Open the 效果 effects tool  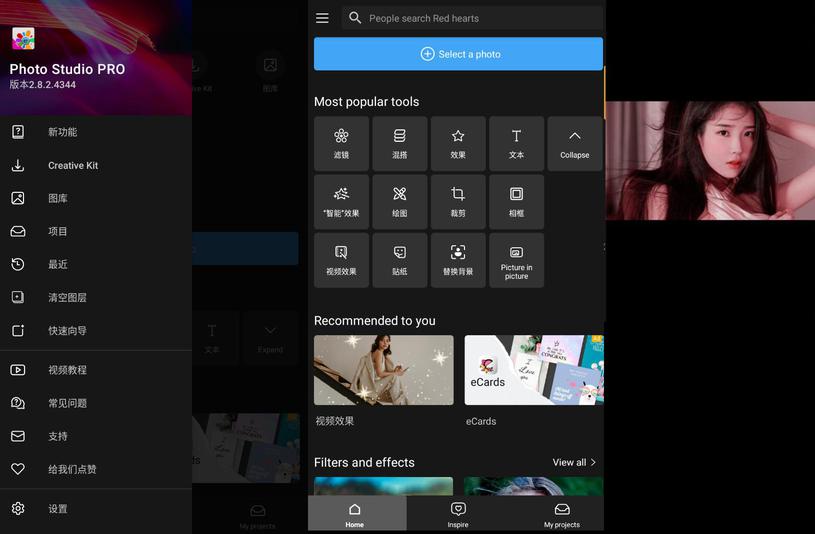pos(458,143)
